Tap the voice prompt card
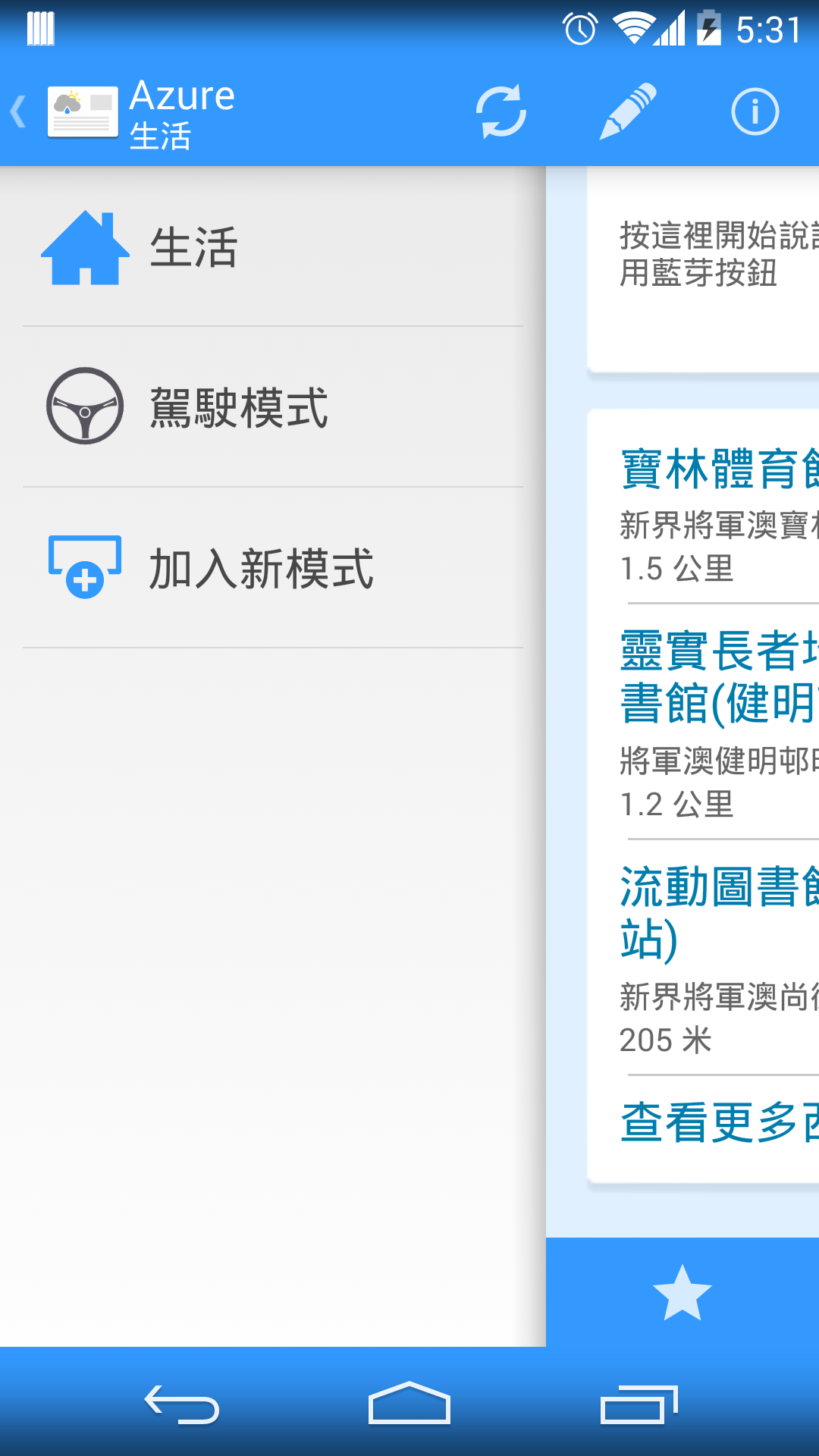The height and width of the screenshot is (1456, 819). 703,269
